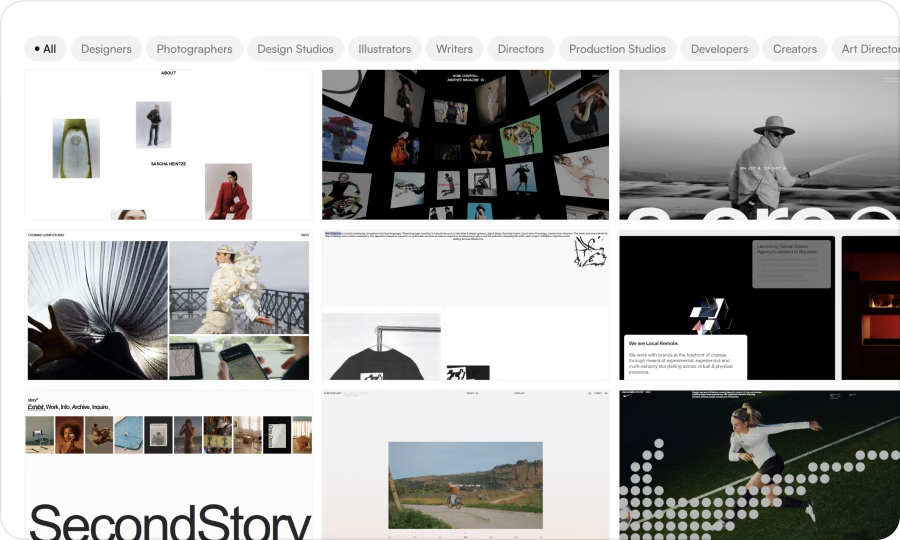The height and width of the screenshot is (540, 900).
Task: Open the Sascha Heintze site thumbnail
Action: click(168, 145)
